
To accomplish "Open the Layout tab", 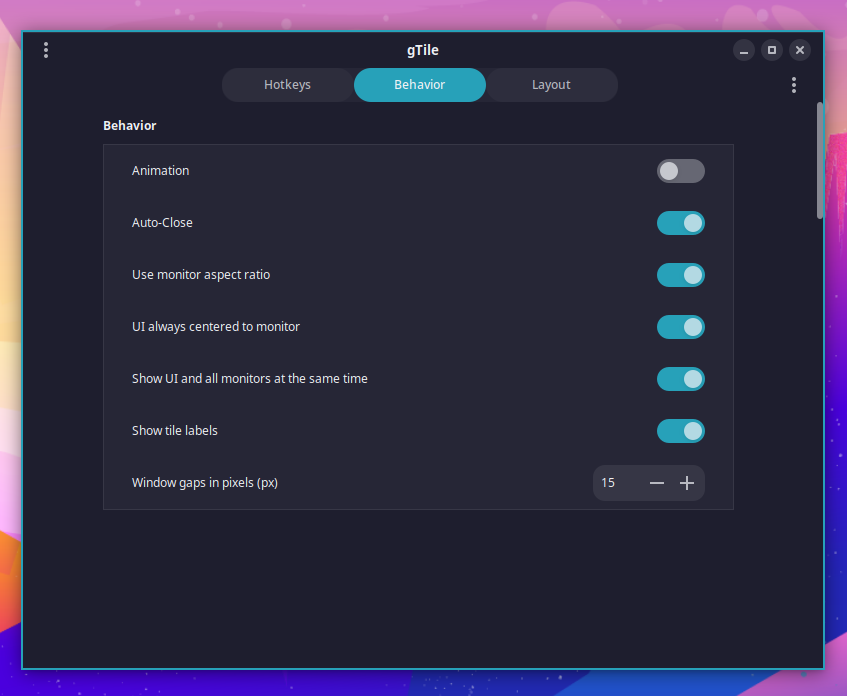I will point(552,85).
